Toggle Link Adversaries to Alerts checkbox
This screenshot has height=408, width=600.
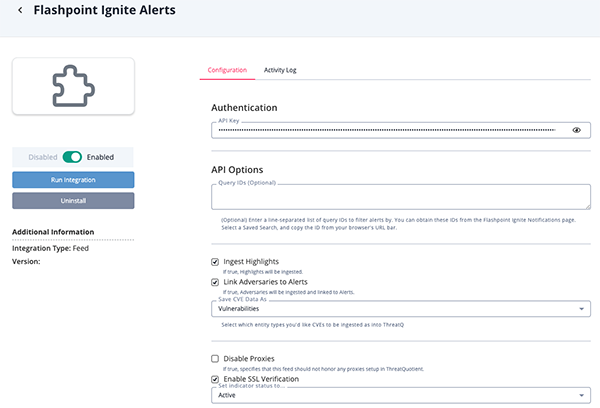215,282
